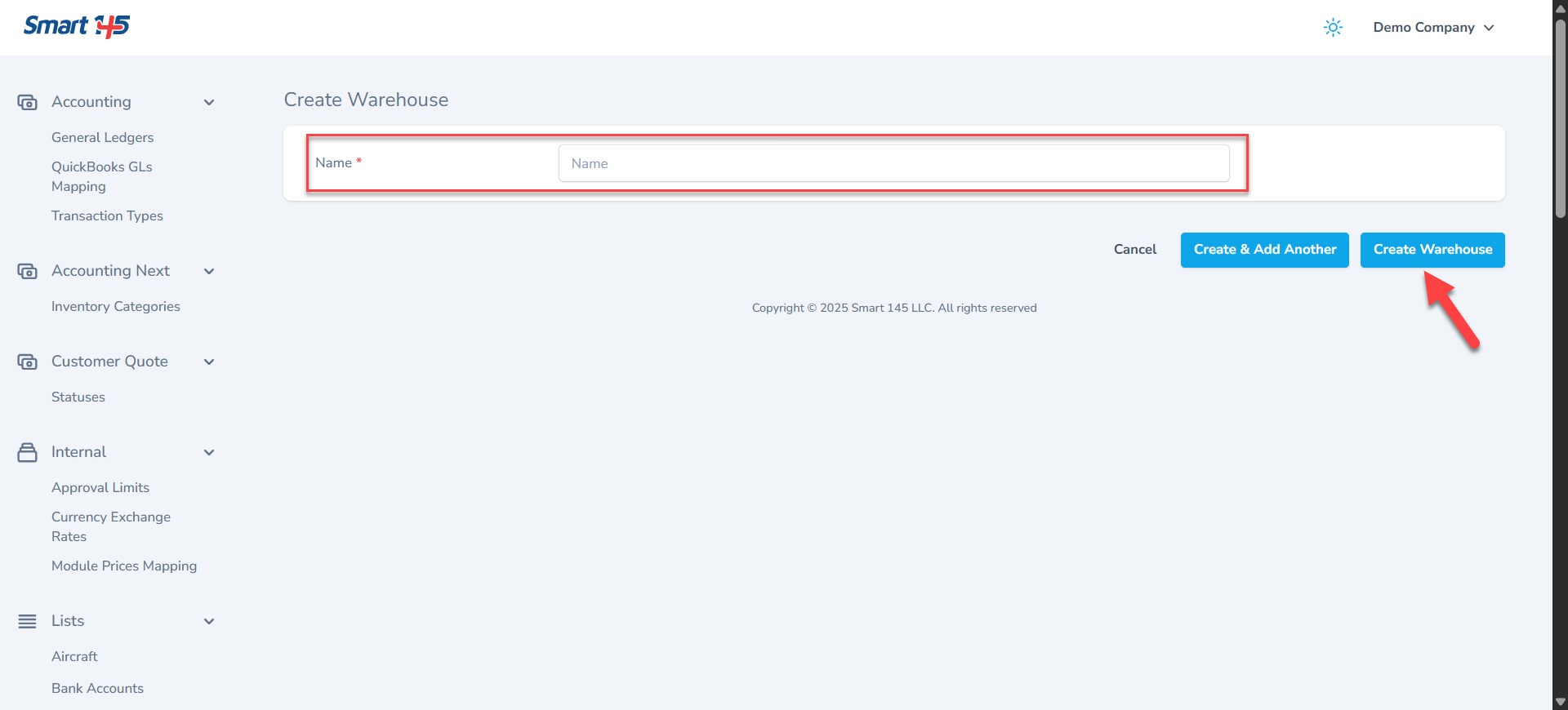Click the Lists section icon
The image size is (1568, 710).
tap(28, 621)
